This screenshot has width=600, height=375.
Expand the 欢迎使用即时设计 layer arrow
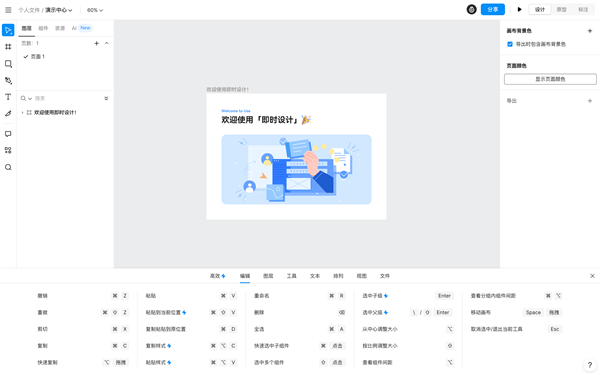coord(23,112)
